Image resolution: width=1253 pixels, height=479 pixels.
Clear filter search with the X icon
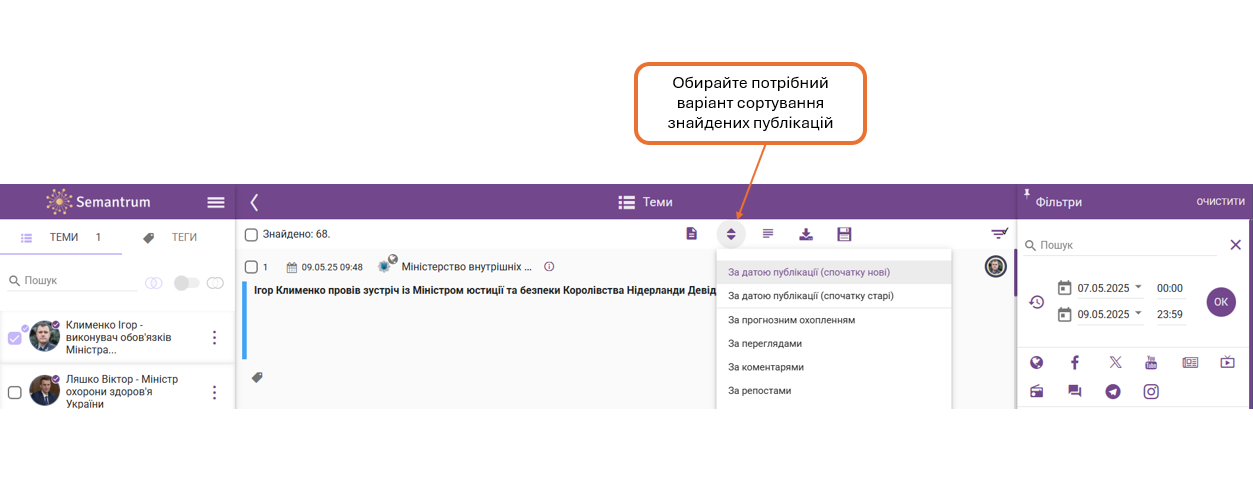click(1235, 245)
